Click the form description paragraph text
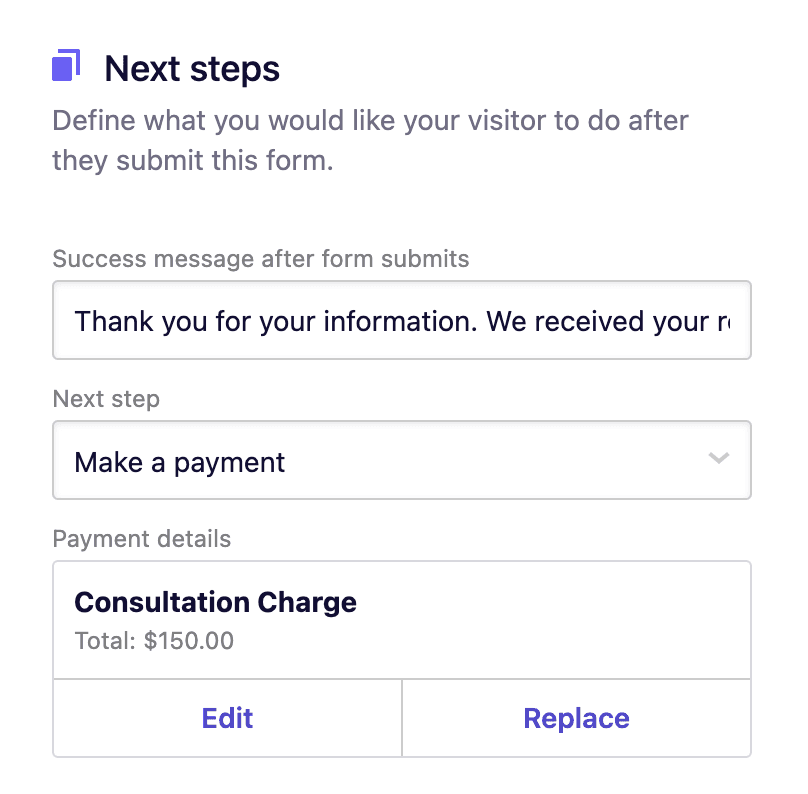This screenshot has width=808, height=794. click(371, 140)
